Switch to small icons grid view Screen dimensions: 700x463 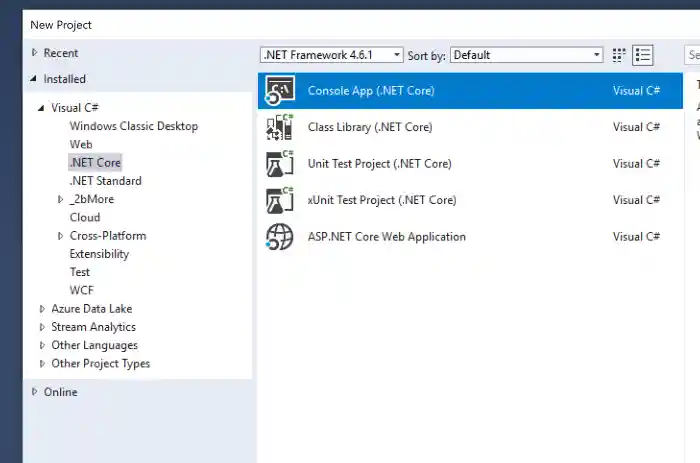[x=619, y=55]
